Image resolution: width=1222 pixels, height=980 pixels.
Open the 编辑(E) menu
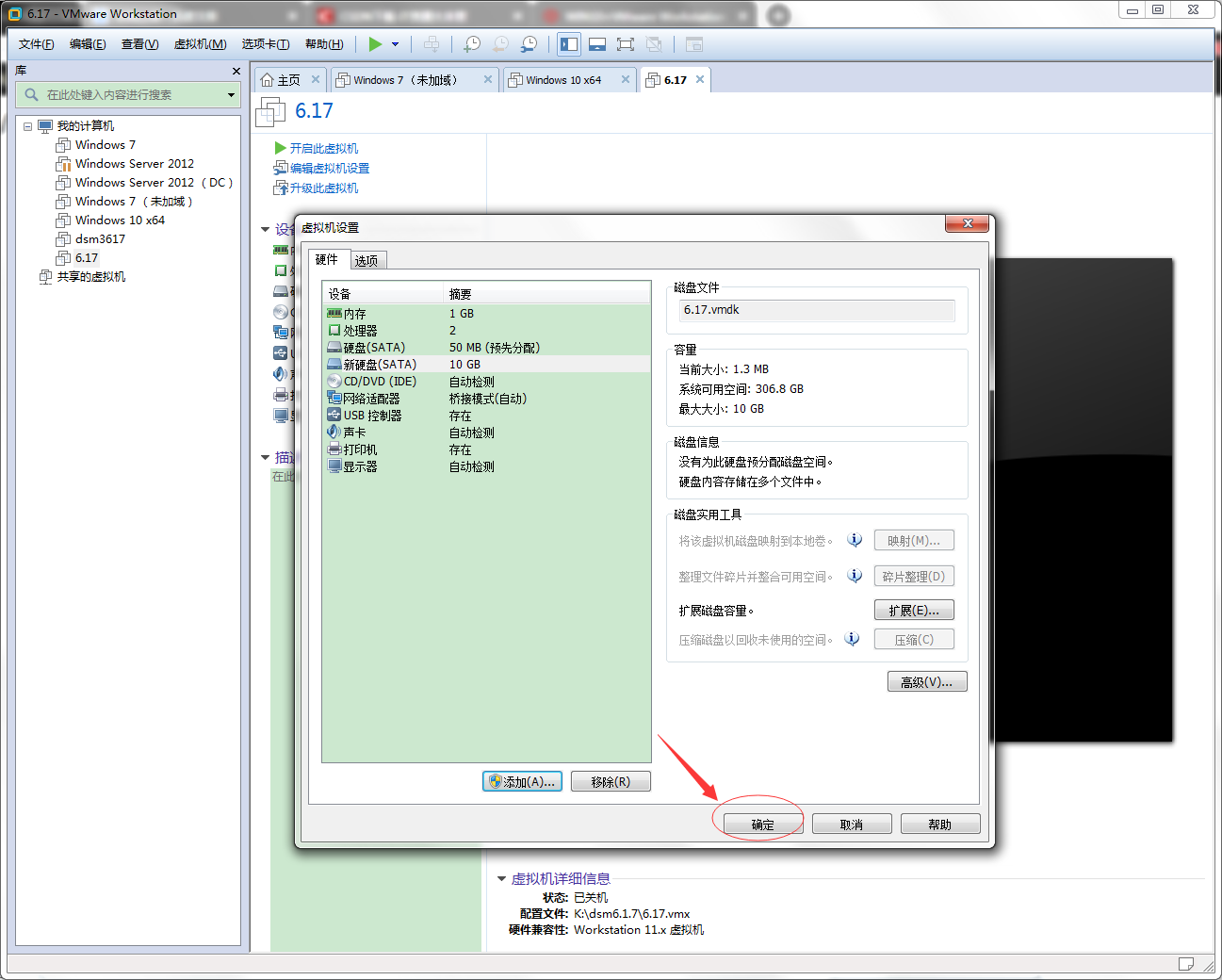[88, 44]
